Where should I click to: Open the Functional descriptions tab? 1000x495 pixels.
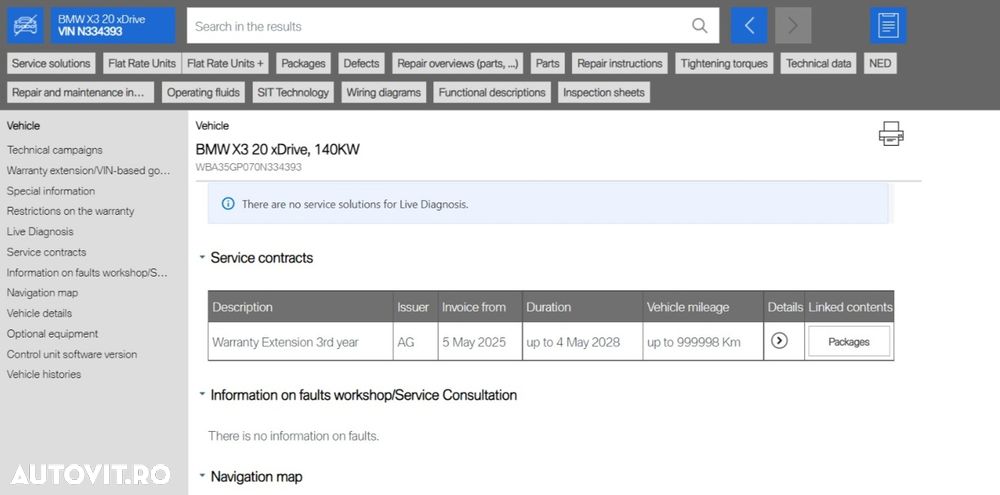click(492, 92)
